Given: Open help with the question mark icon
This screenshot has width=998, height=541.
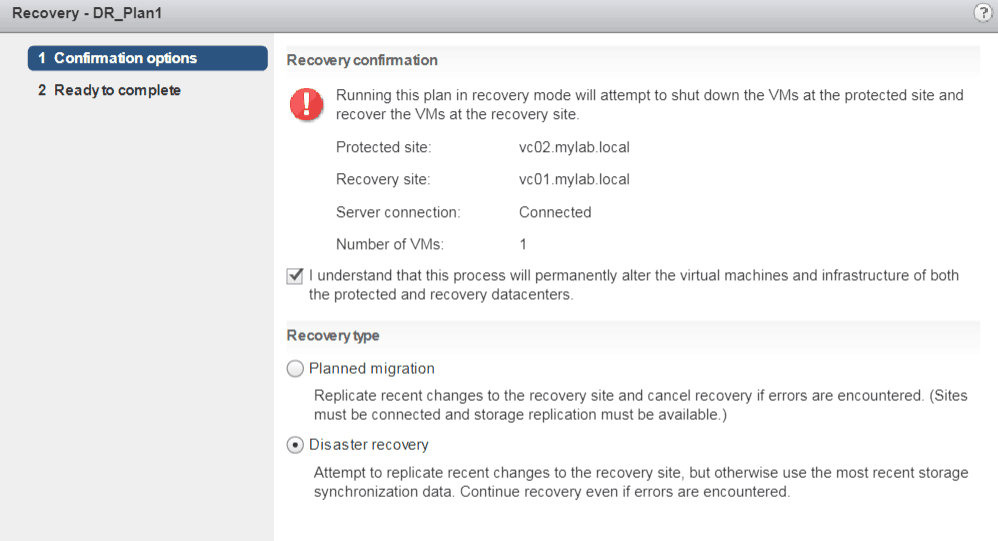Looking at the screenshot, I should coord(982,12).
